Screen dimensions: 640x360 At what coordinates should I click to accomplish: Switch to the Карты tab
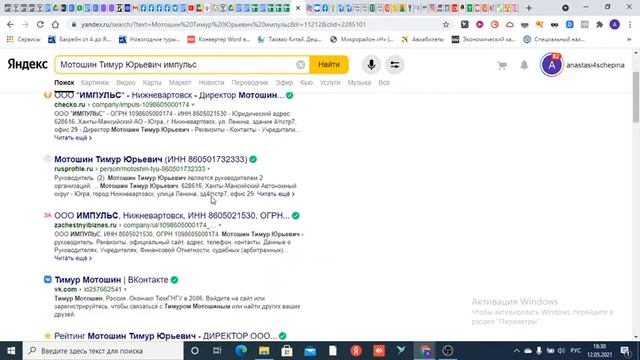152,82
